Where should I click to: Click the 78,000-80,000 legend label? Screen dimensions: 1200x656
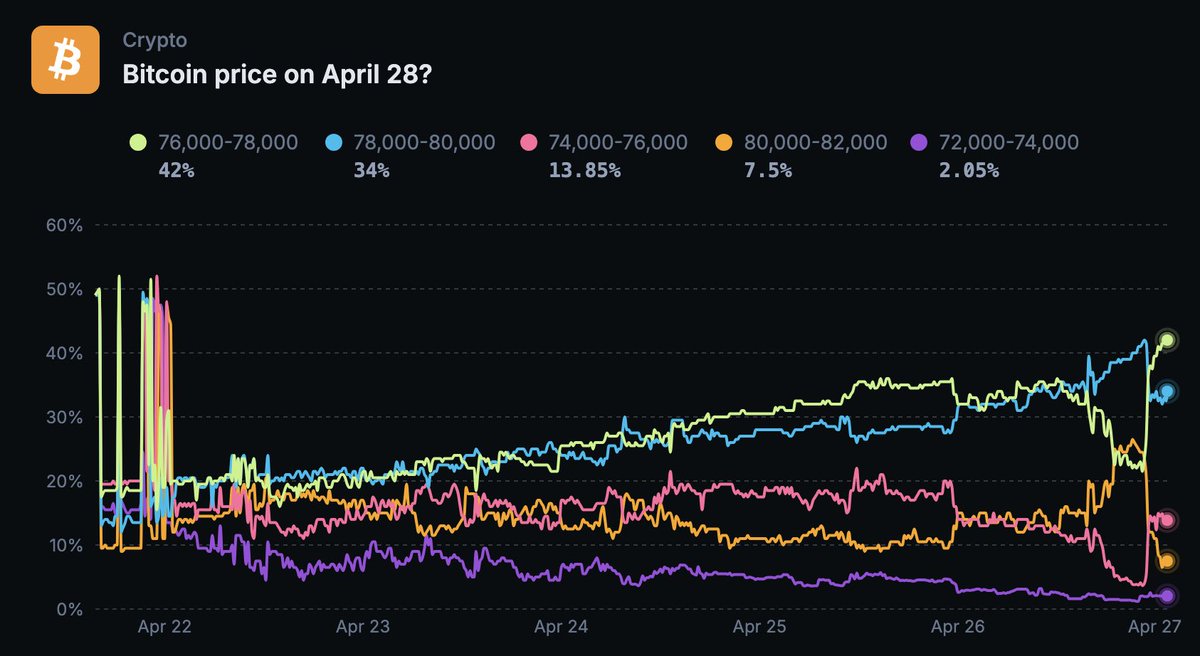(424, 143)
